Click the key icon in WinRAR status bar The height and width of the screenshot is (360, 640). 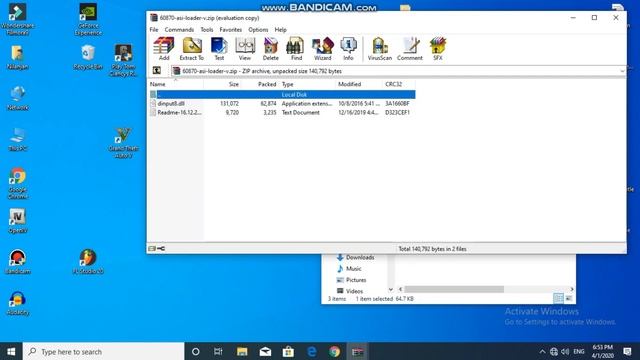pos(161,249)
